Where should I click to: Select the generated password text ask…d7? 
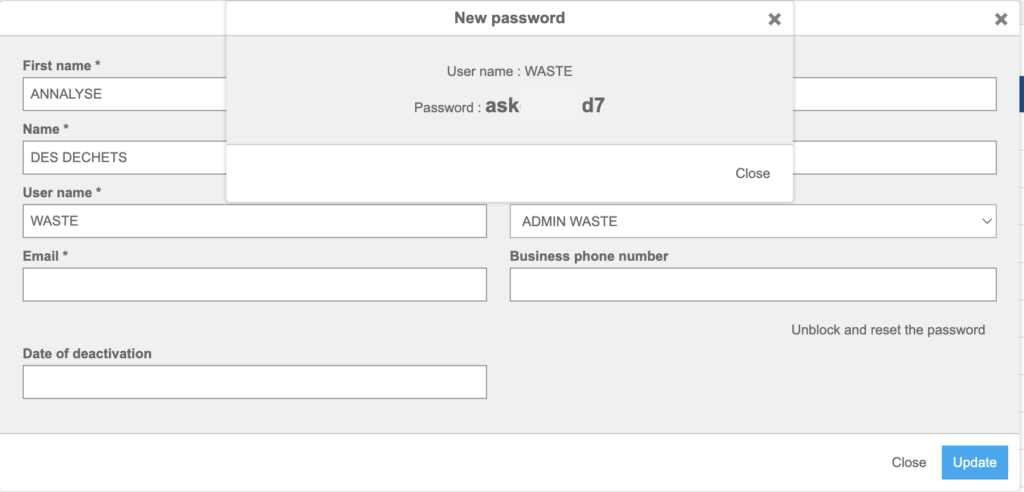tap(545, 106)
